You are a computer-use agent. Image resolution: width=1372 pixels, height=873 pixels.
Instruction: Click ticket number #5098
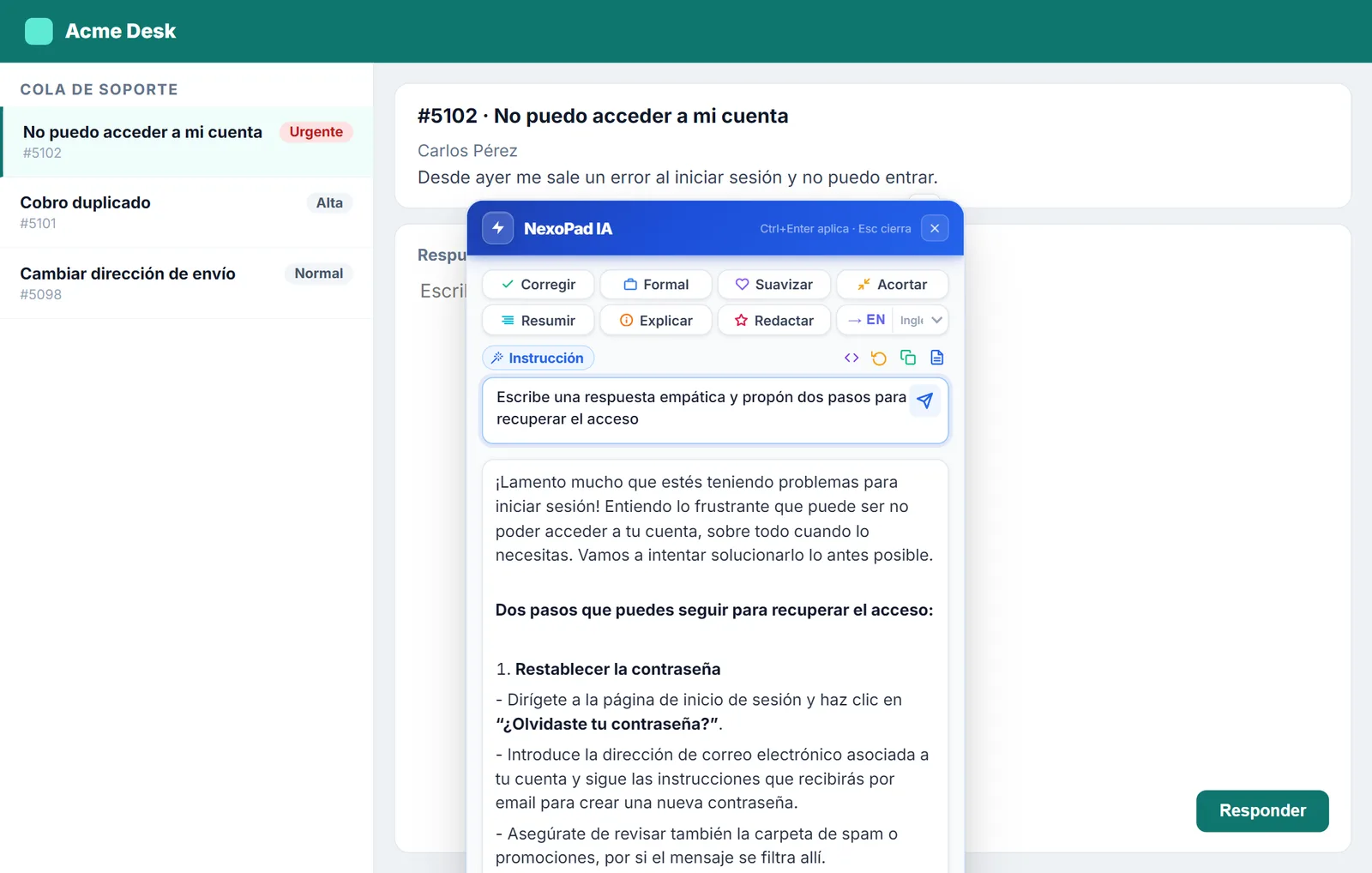41,294
